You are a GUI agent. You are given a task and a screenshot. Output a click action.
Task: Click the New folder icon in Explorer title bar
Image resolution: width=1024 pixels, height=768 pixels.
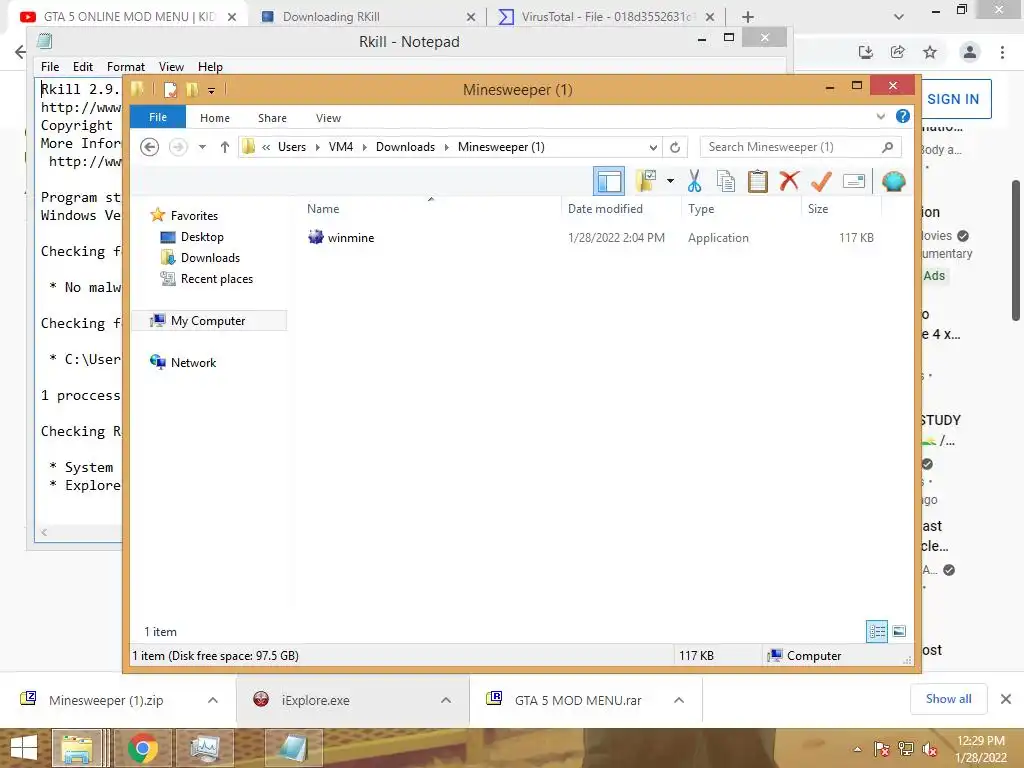[192, 90]
